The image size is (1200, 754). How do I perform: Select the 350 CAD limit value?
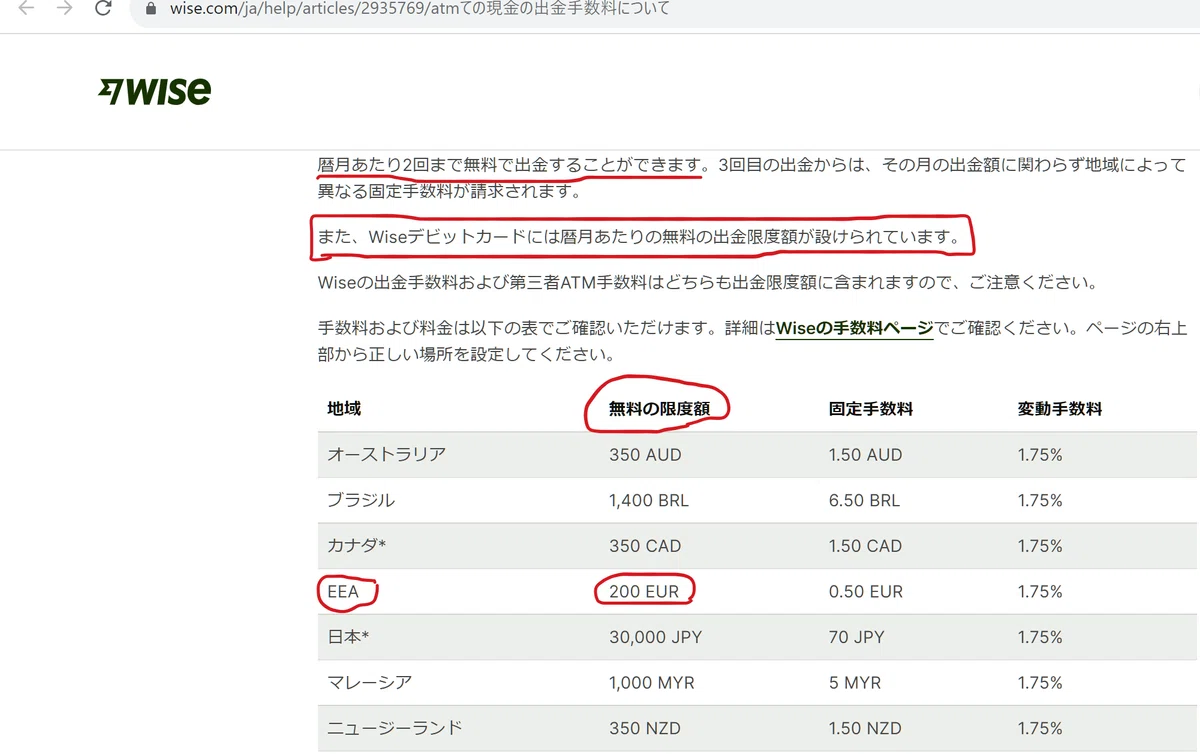click(x=645, y=546)
